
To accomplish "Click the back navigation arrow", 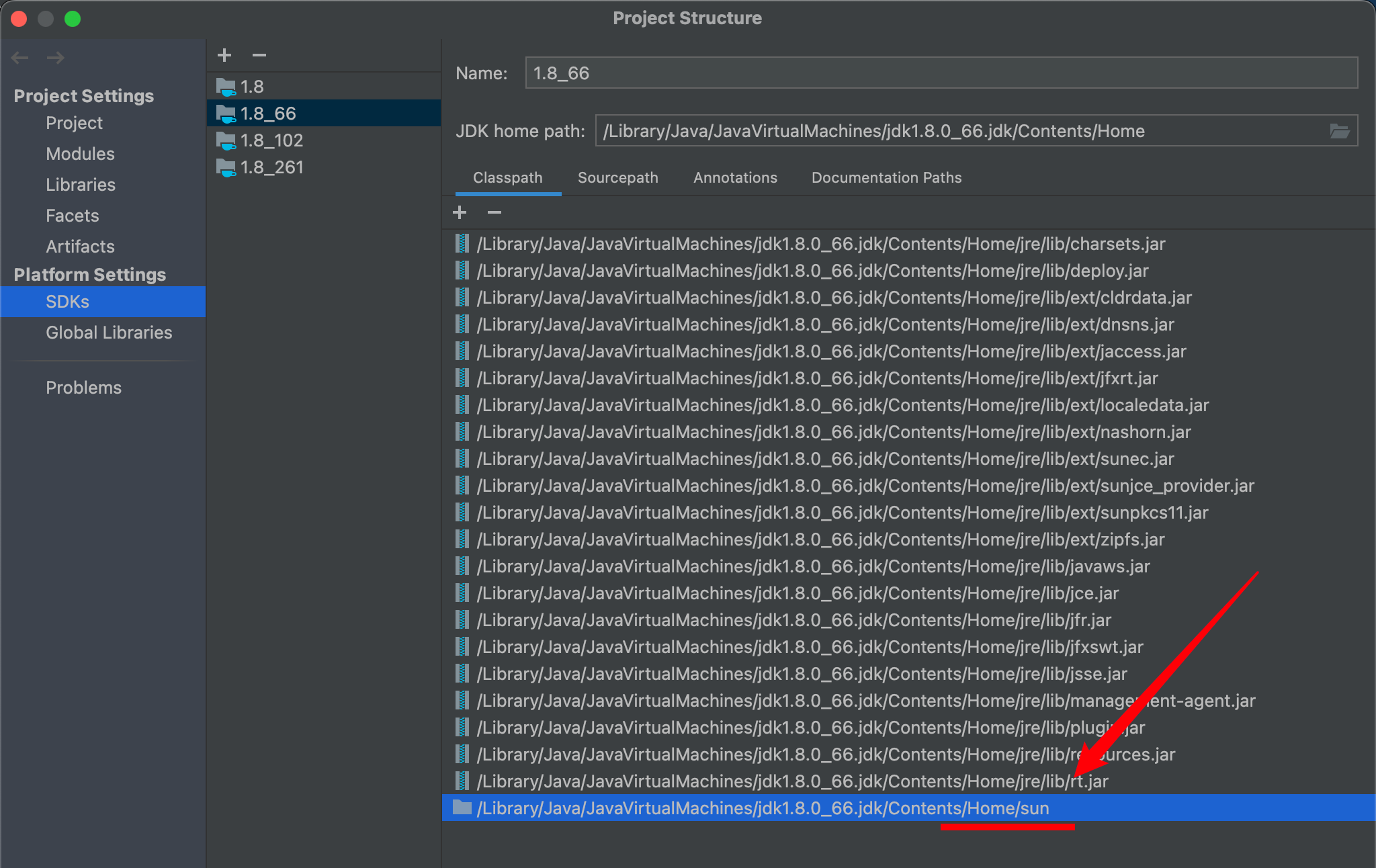I will click(x=20, y=58).
